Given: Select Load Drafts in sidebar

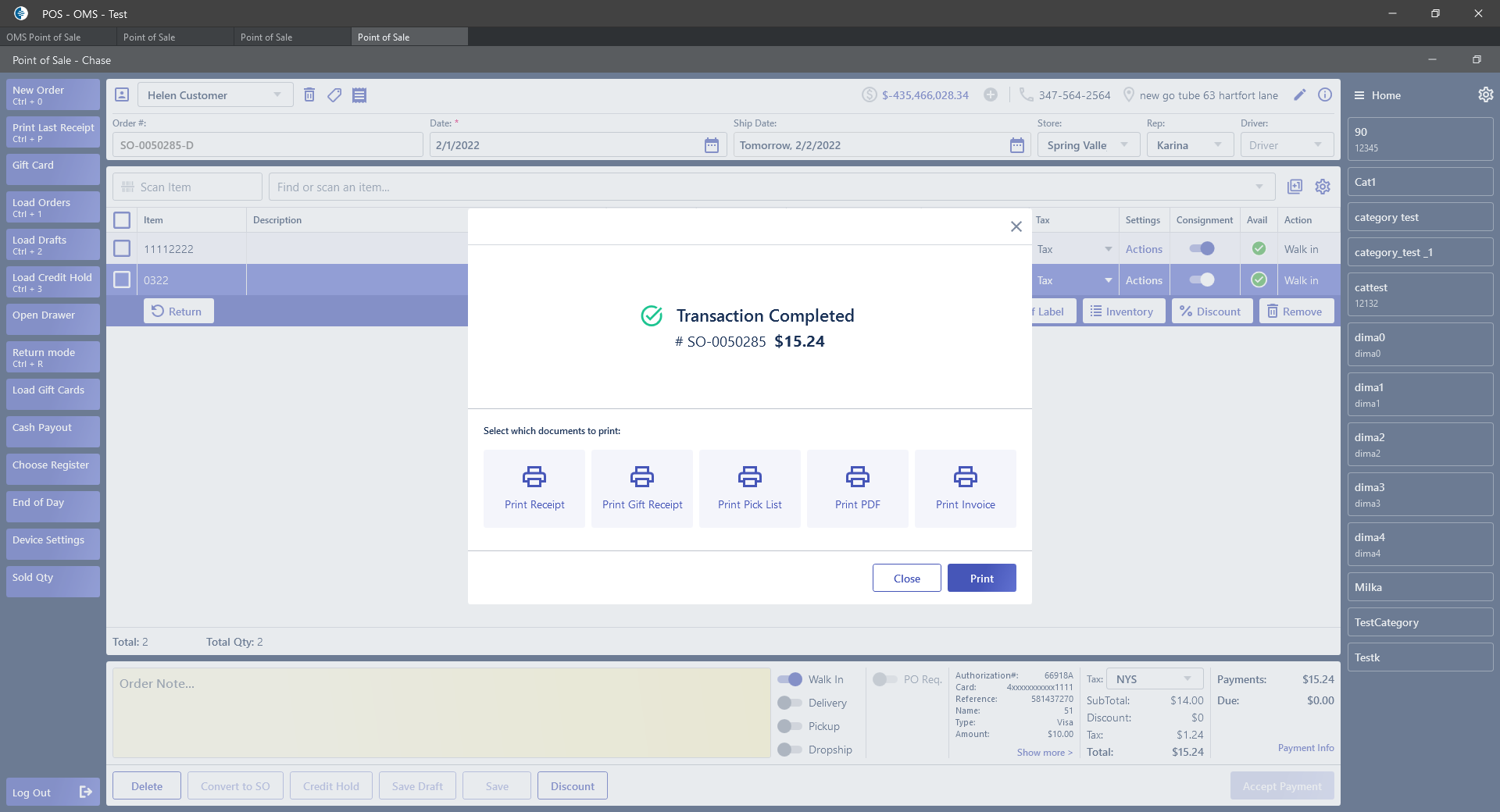Looking at the screenshot, I should coord(53,244).
